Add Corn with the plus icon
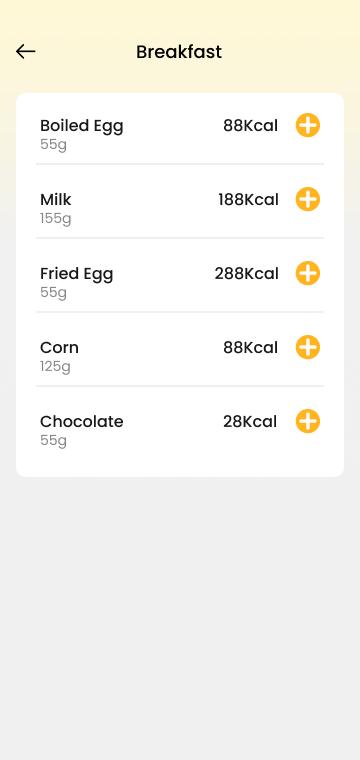Image resolution: width=360 pixels, height=760 pixels. [x=308, y=347]
